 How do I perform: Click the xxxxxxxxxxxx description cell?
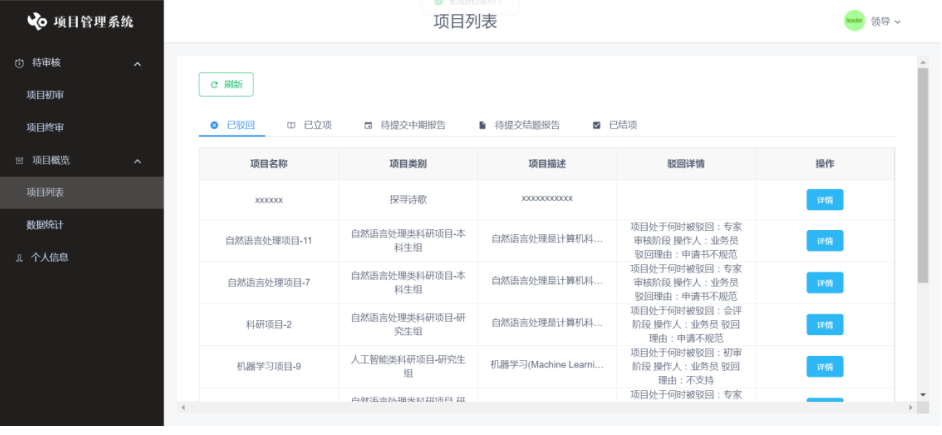point(547,200)
